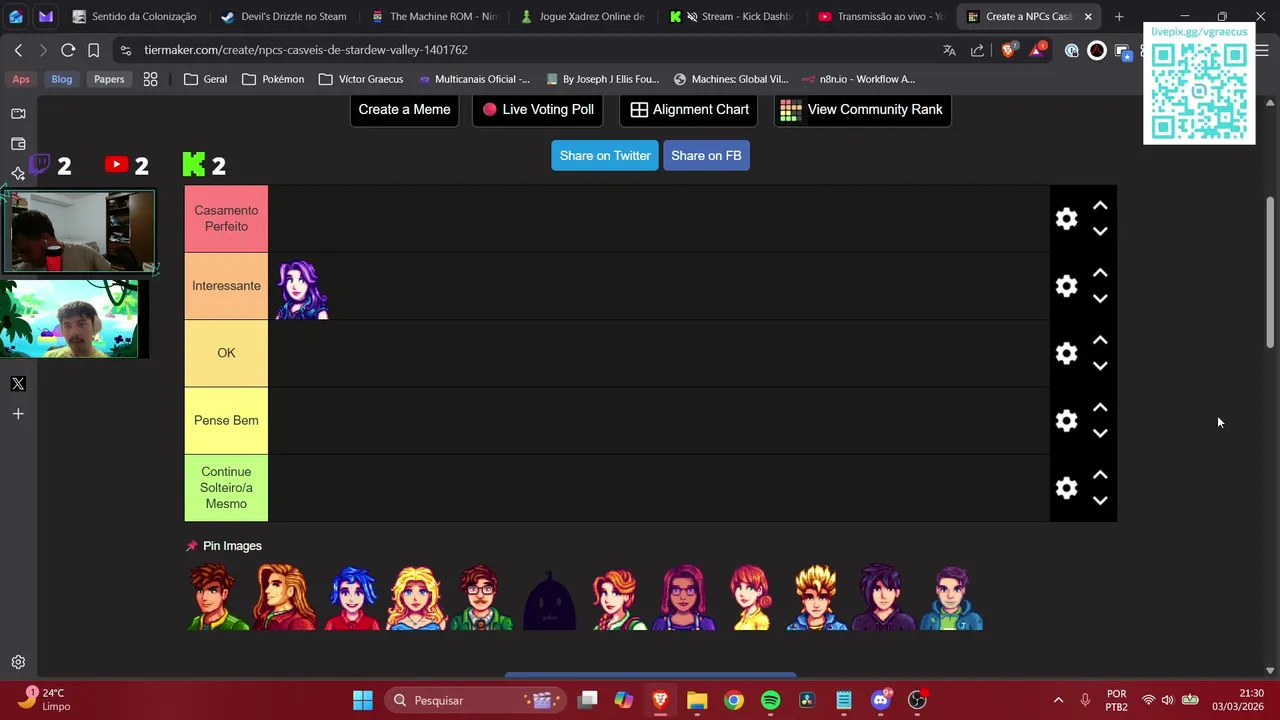Open Discord from the taskbar
Image resolution: width=1280 pixels, height=720 pixels.
[881, 700]
